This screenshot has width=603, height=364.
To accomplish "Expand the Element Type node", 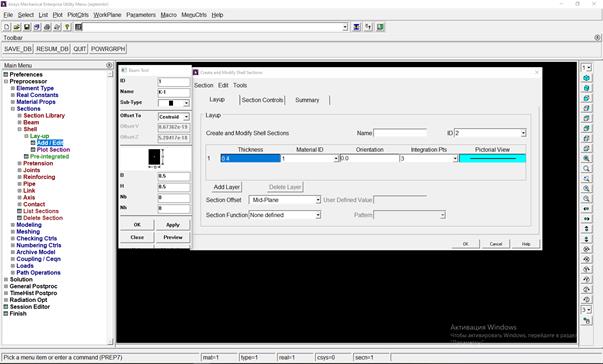I will (x=13, y=88).
